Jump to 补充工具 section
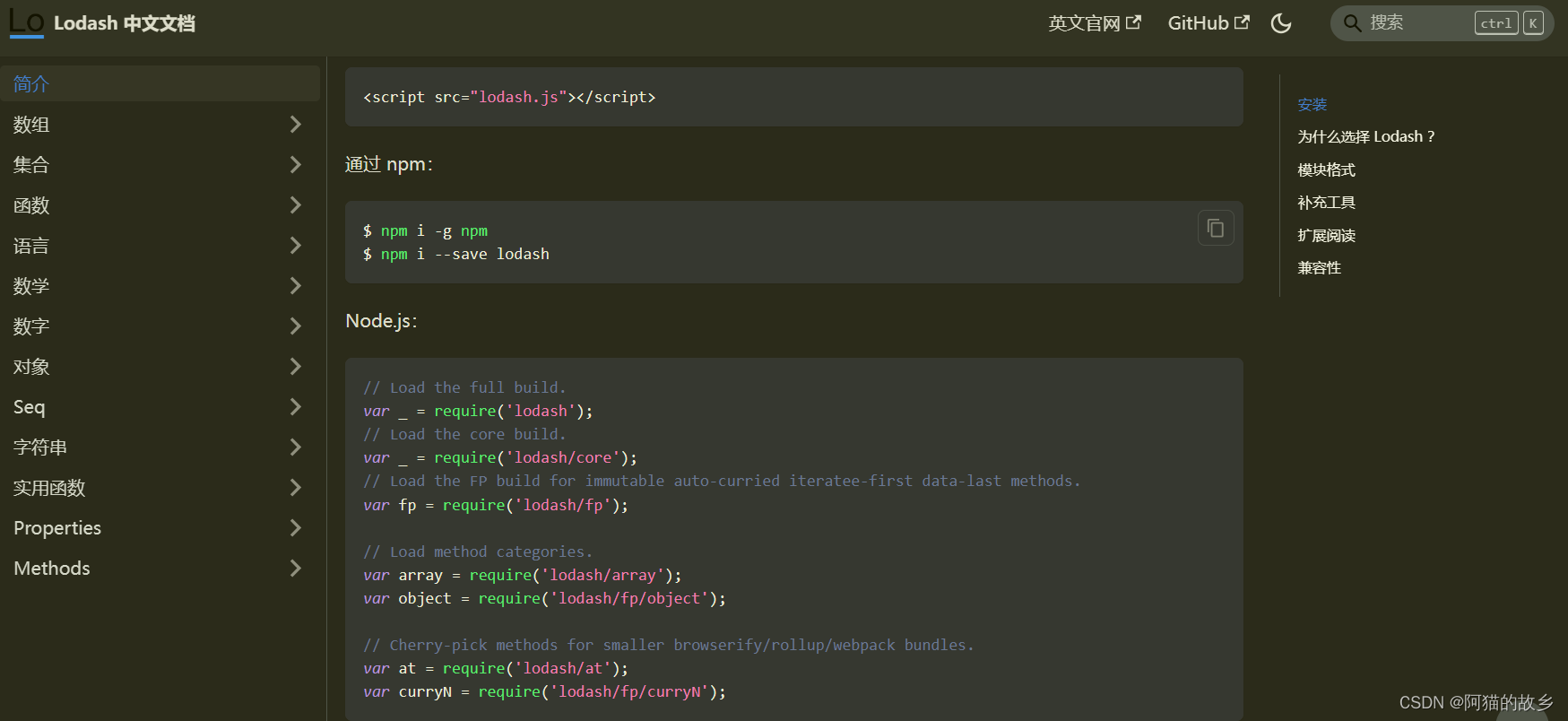Image resolution: width=1568 pixels, height=721 pixels. click(x=1326, y=203)
